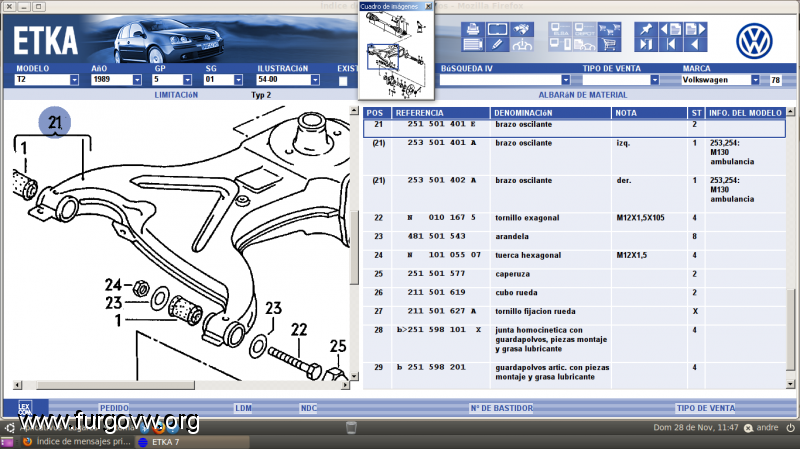Viewport: 800px width, 449px height.
Task: Click the documents-and-car icon
Action: click(585, 45)
